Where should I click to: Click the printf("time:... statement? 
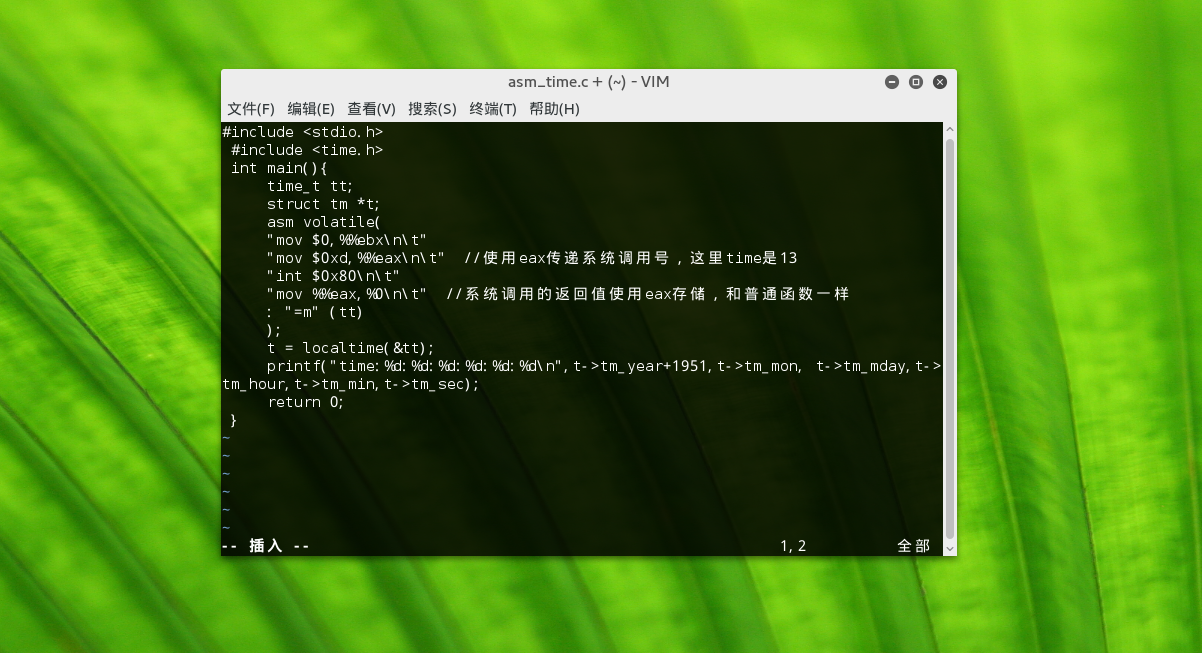pos(604,366)
